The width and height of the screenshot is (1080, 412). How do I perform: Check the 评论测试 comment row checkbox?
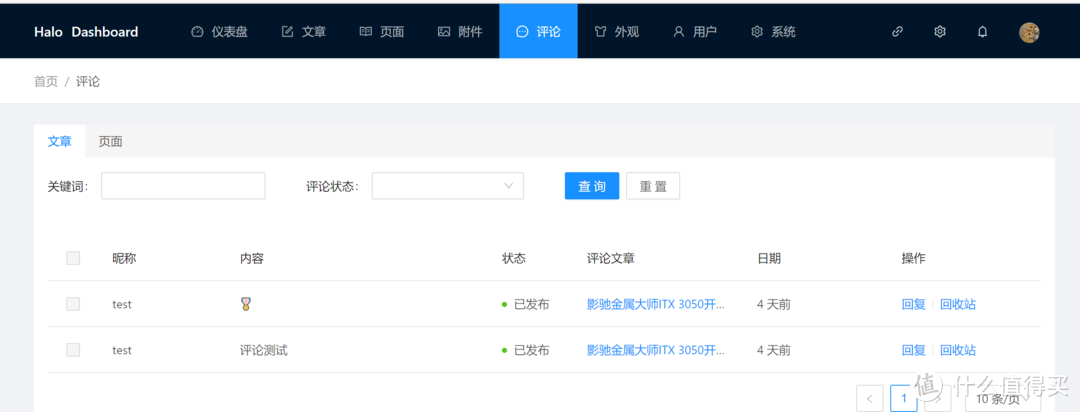point(73,350)
